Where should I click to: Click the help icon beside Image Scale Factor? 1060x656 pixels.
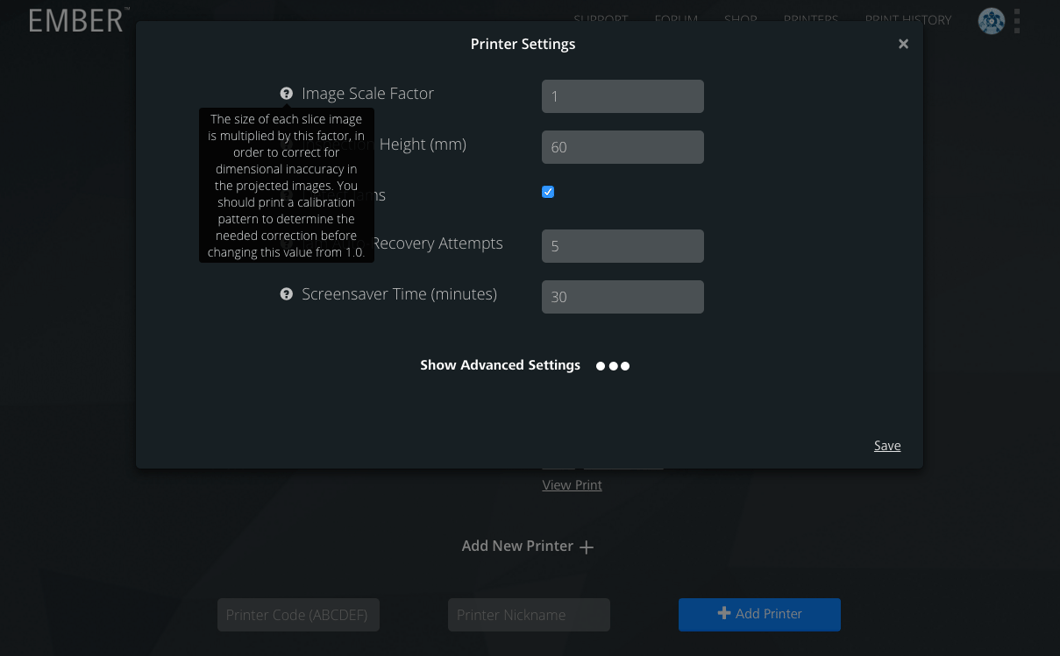coord(287,94)
